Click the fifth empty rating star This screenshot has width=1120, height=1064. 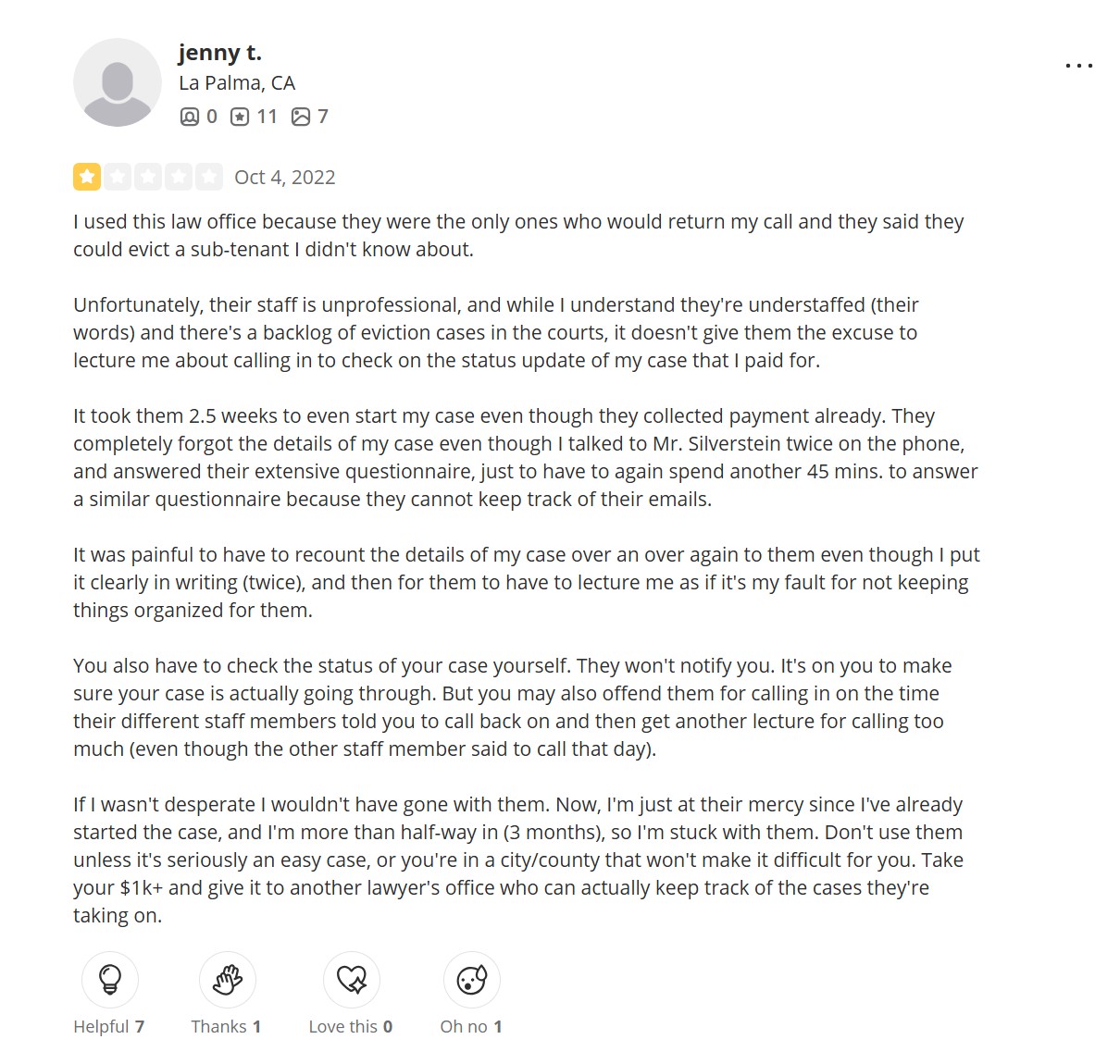(x=209, y=177)
